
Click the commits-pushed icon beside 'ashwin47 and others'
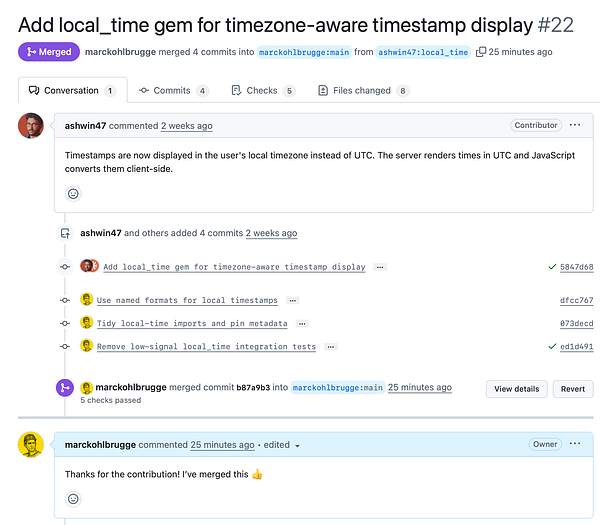click(x=65, y=233)
